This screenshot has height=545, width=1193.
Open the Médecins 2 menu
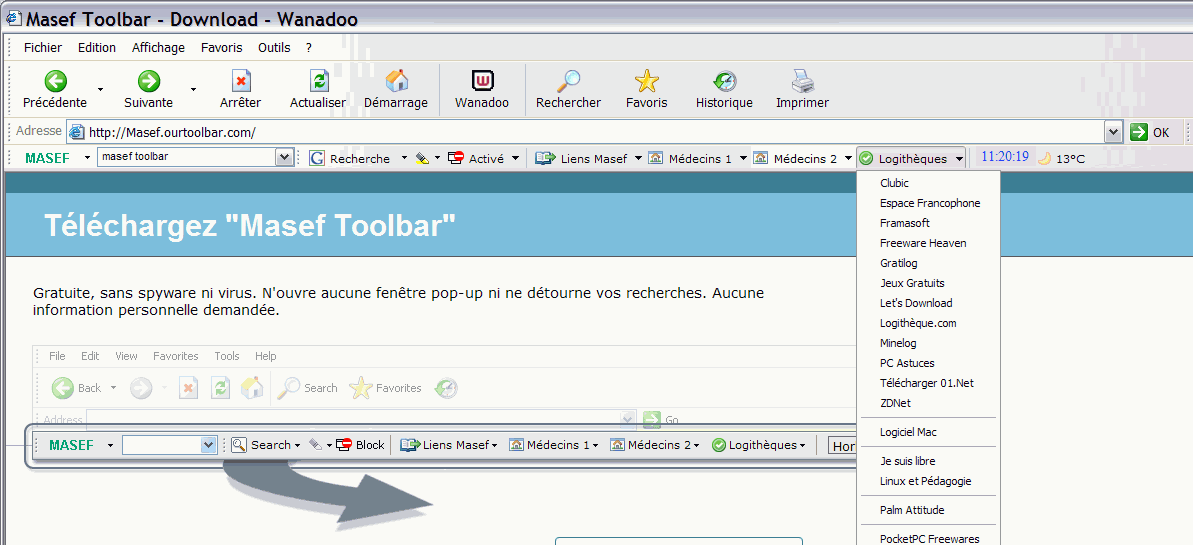point(803,158)
